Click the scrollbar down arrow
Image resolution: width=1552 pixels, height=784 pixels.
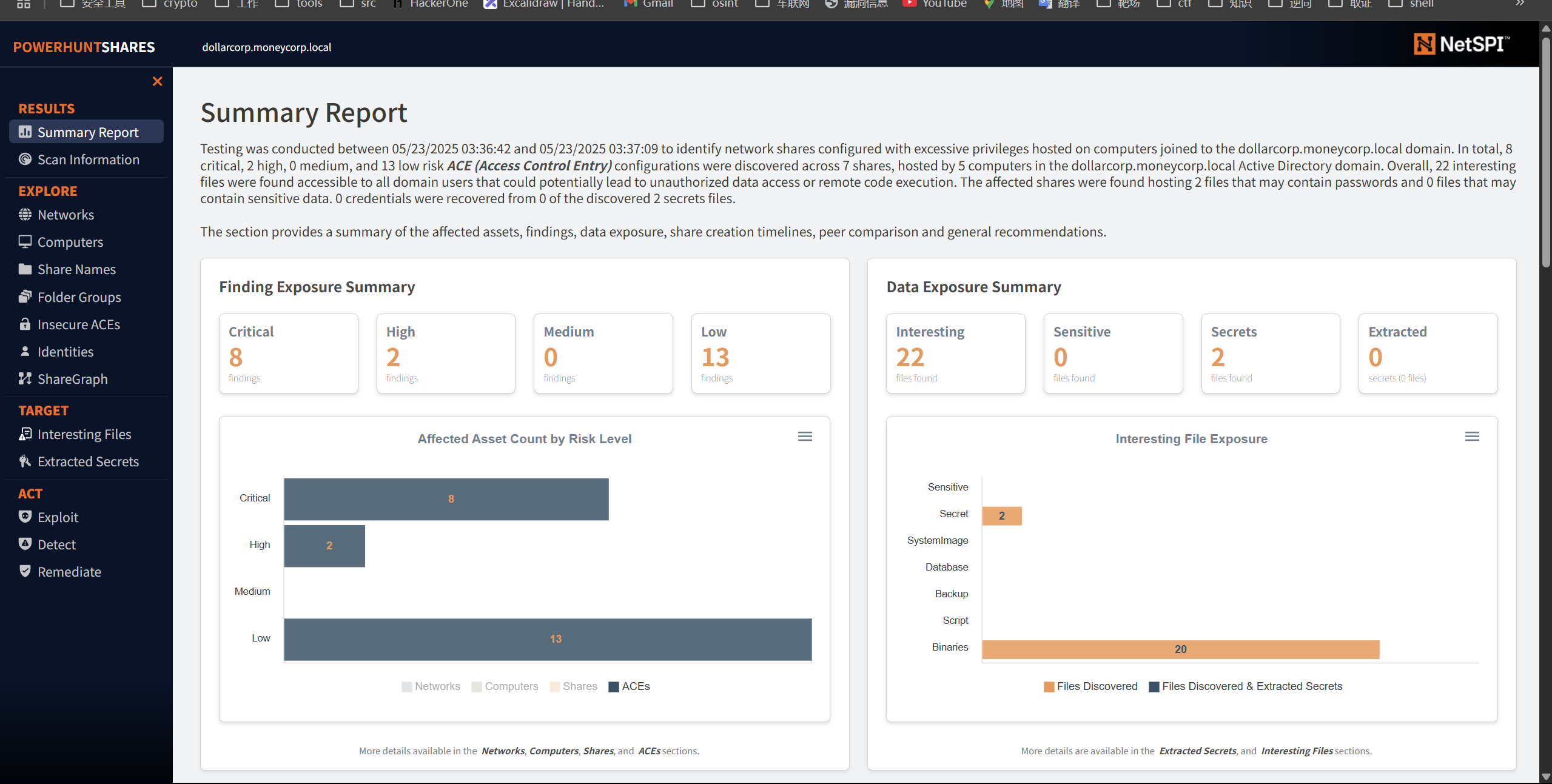coord(1546,777)
